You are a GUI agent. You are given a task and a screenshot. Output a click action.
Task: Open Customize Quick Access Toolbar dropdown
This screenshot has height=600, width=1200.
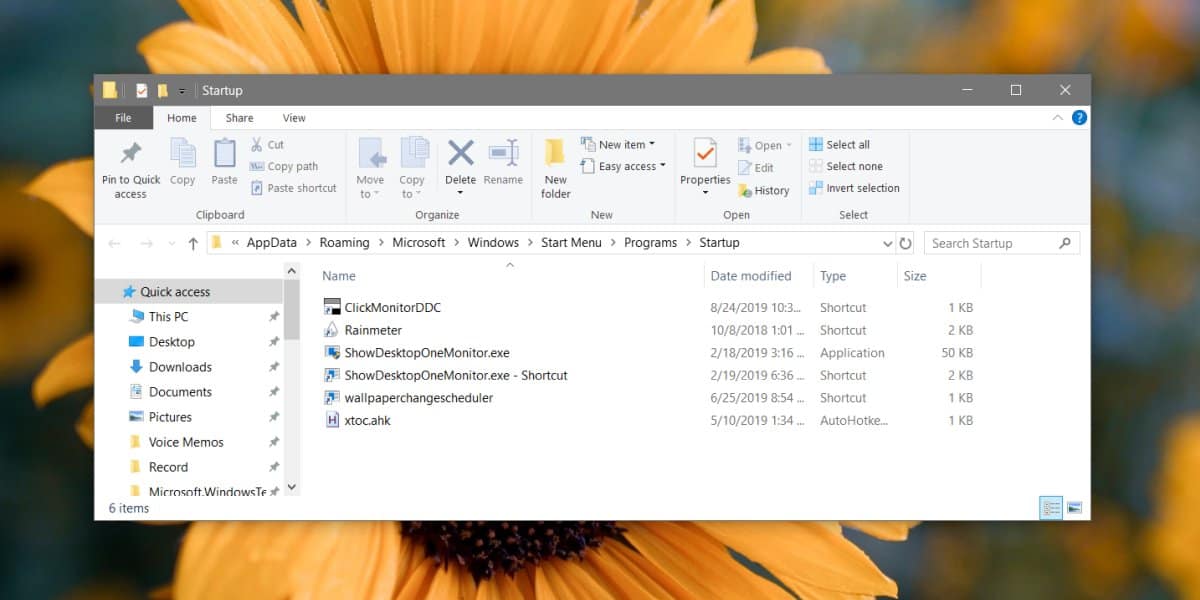click(182, 90)
